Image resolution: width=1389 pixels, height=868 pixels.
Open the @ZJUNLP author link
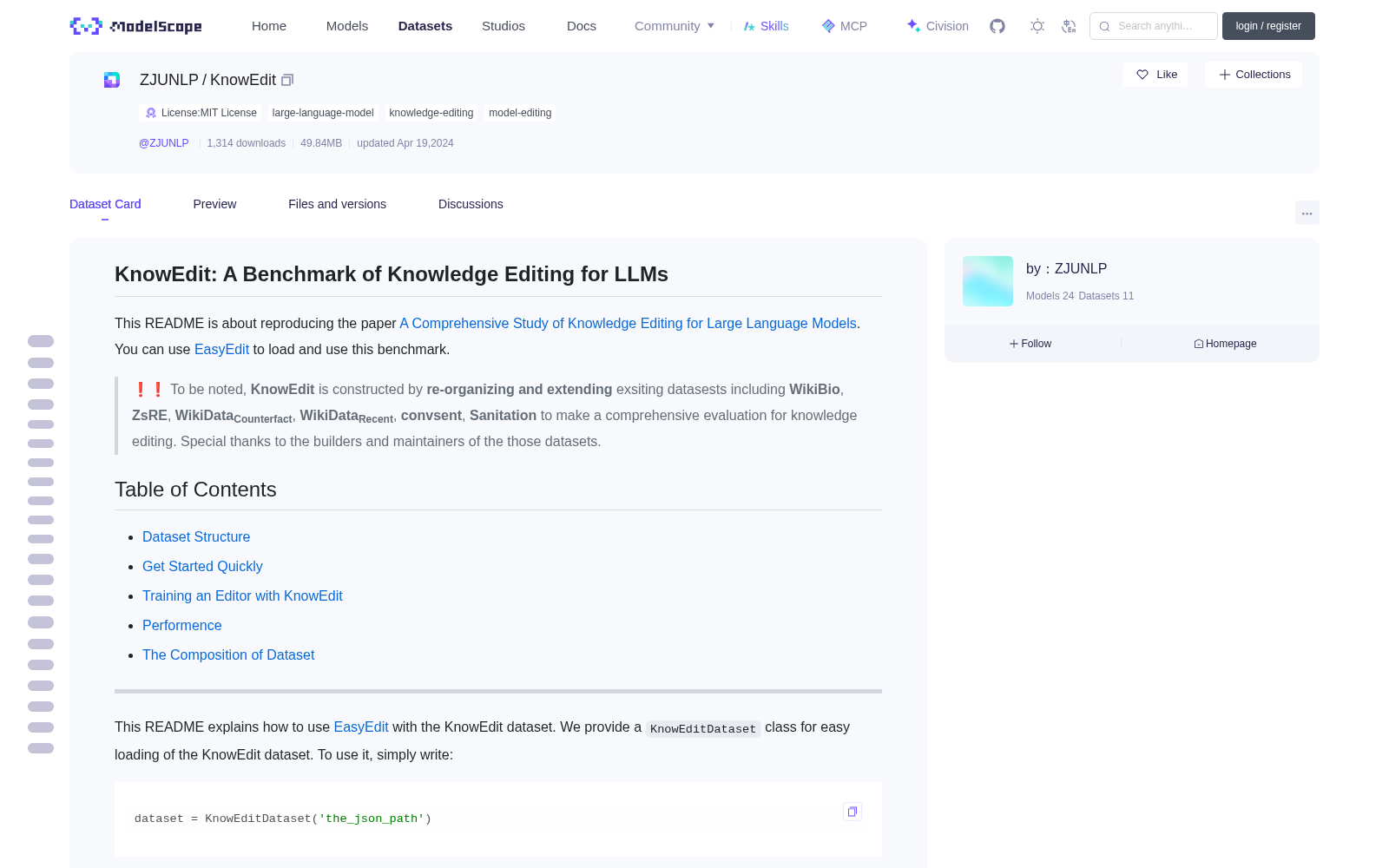(163, 143)
